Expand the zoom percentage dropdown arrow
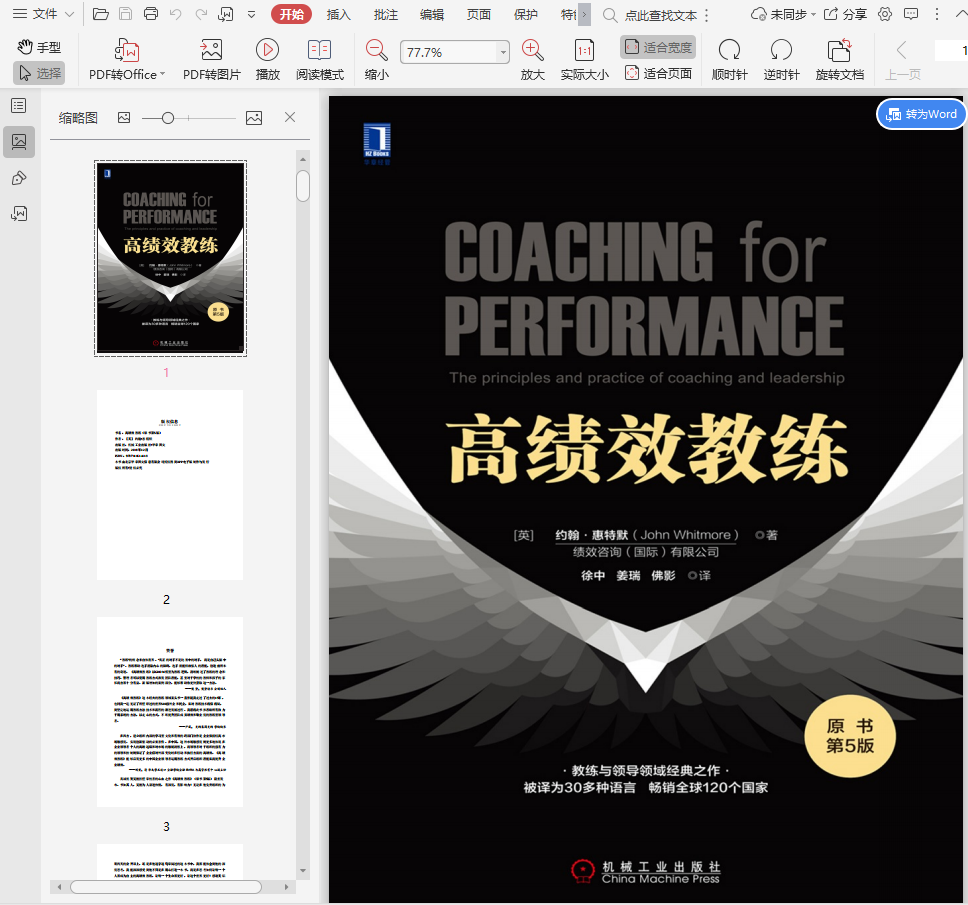The image size is (968, 905). click(504, 52)
